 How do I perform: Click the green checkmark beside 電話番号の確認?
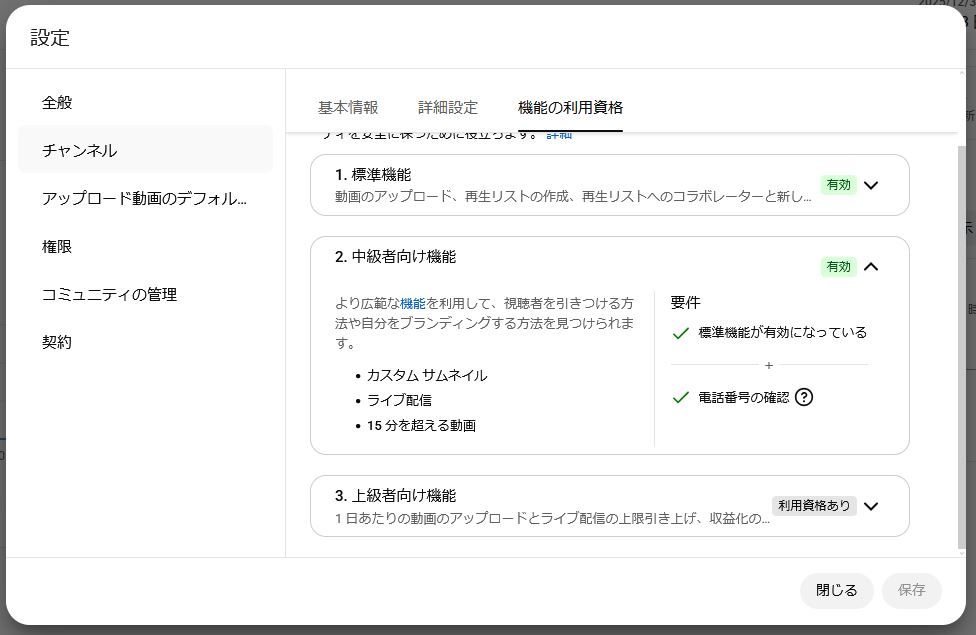[681, 397]
